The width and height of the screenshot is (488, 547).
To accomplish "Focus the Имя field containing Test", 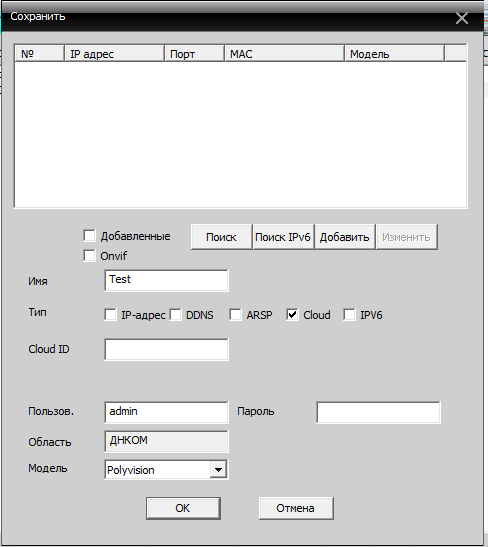I will point(166,280).
